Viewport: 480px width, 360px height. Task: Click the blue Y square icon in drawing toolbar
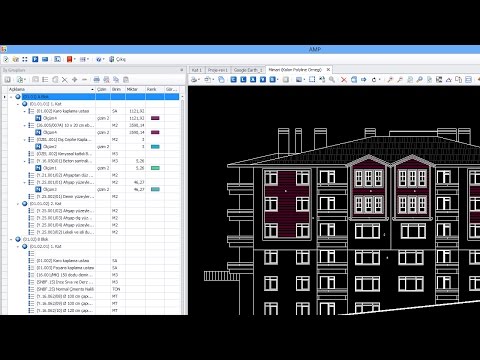263,80
